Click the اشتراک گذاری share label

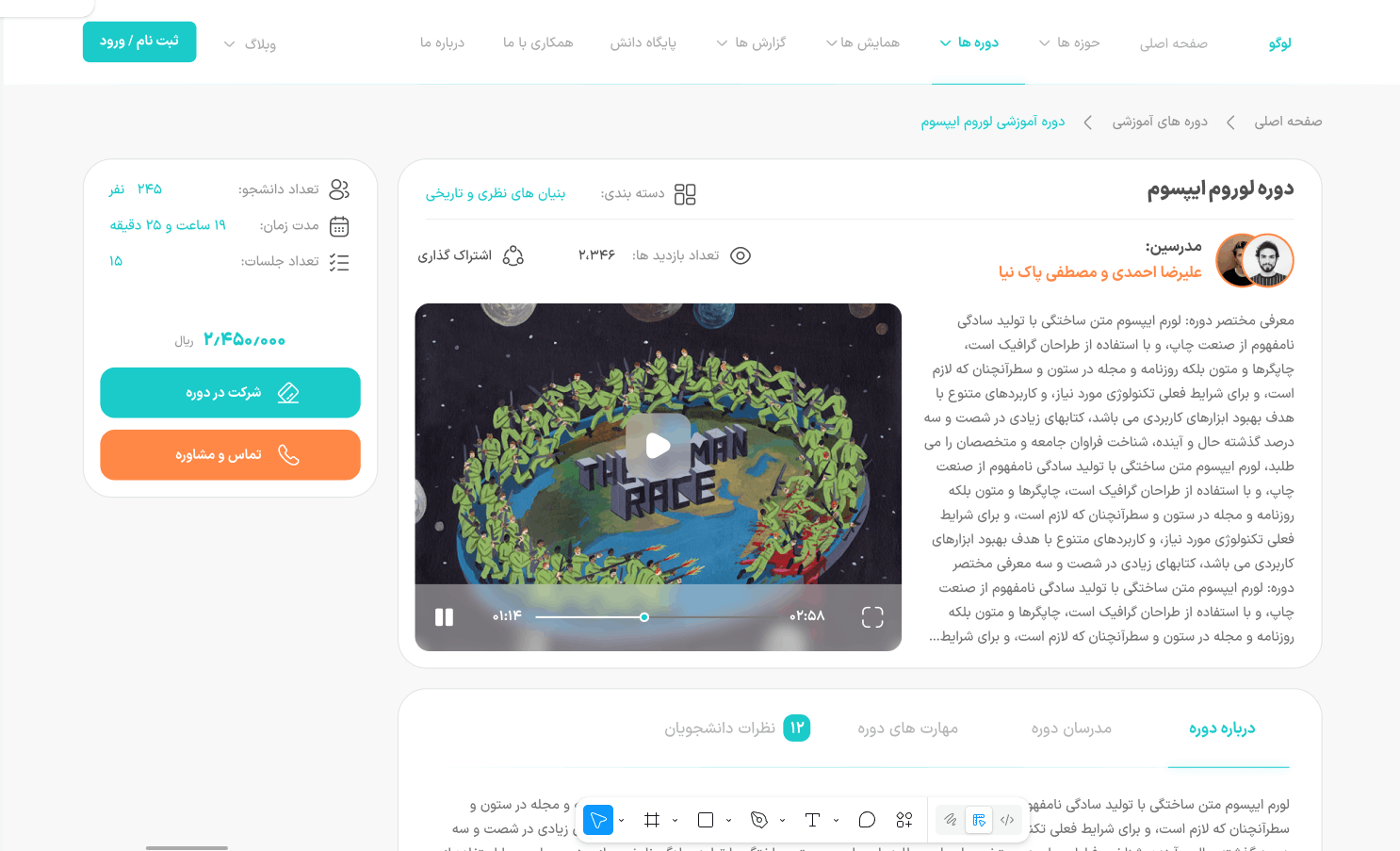point(455,255)
